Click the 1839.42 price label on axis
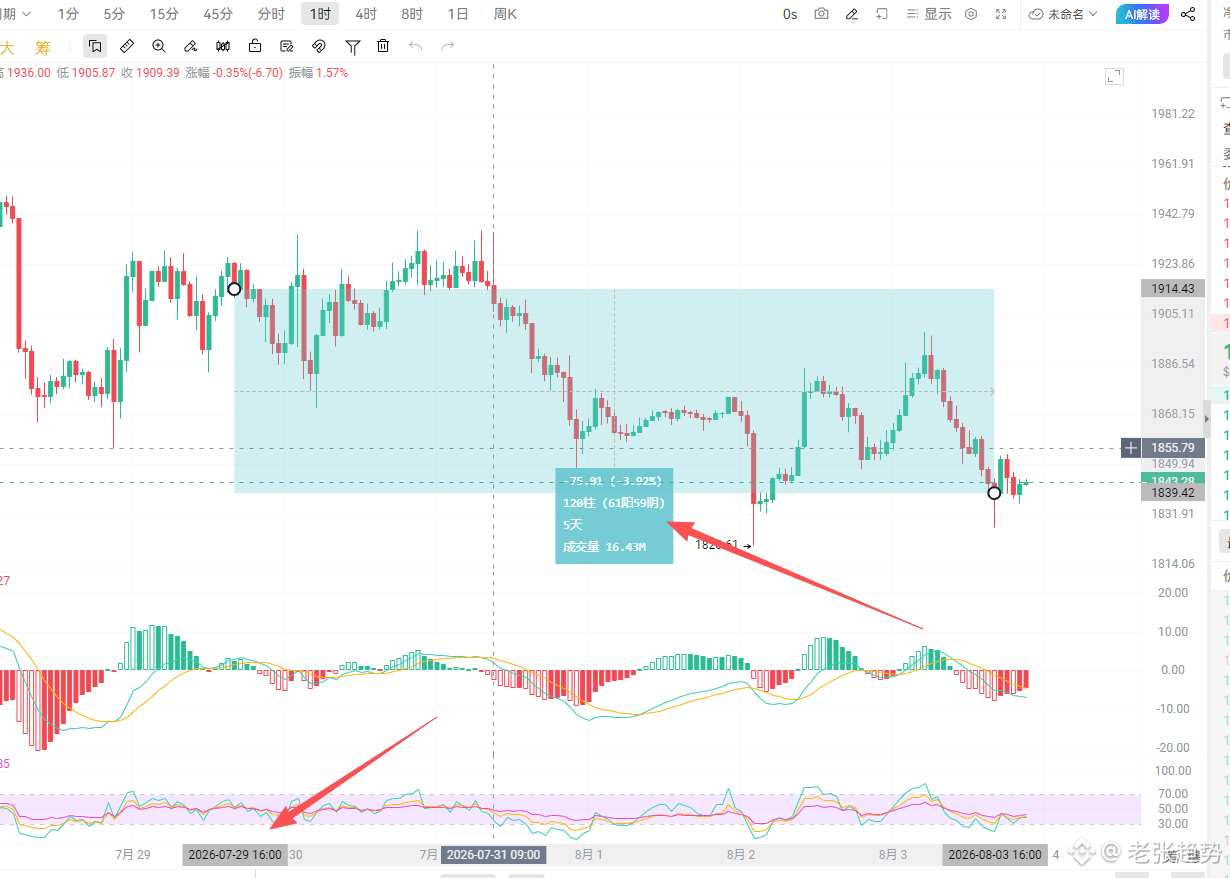This screenshot has width=1230, height=878. coord(1173,493)
